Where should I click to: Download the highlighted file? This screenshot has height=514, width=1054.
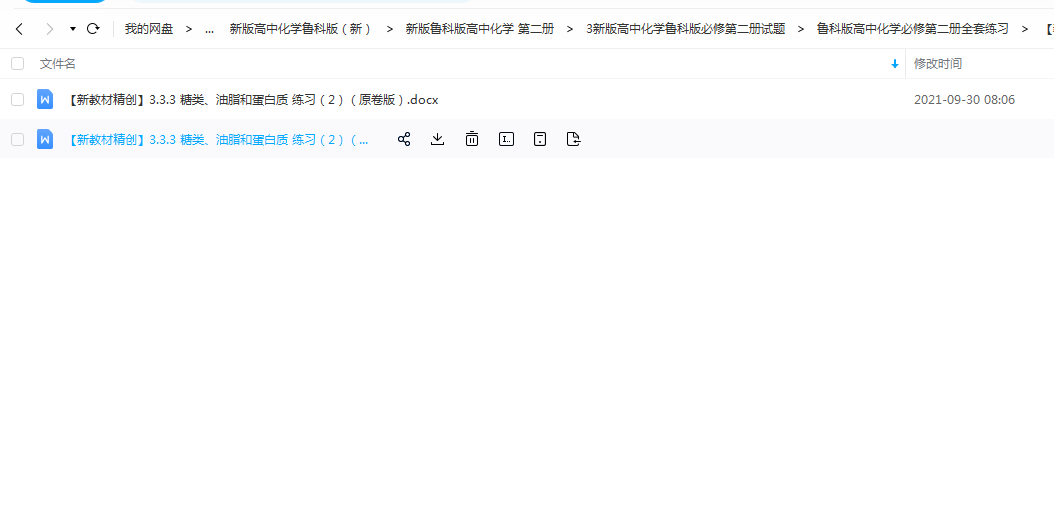coord(438,139)
